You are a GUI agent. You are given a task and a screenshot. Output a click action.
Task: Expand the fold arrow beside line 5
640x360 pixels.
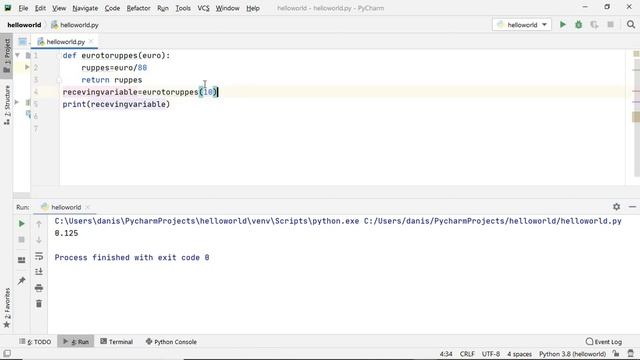pyautogui.click(x=17, y=102)
